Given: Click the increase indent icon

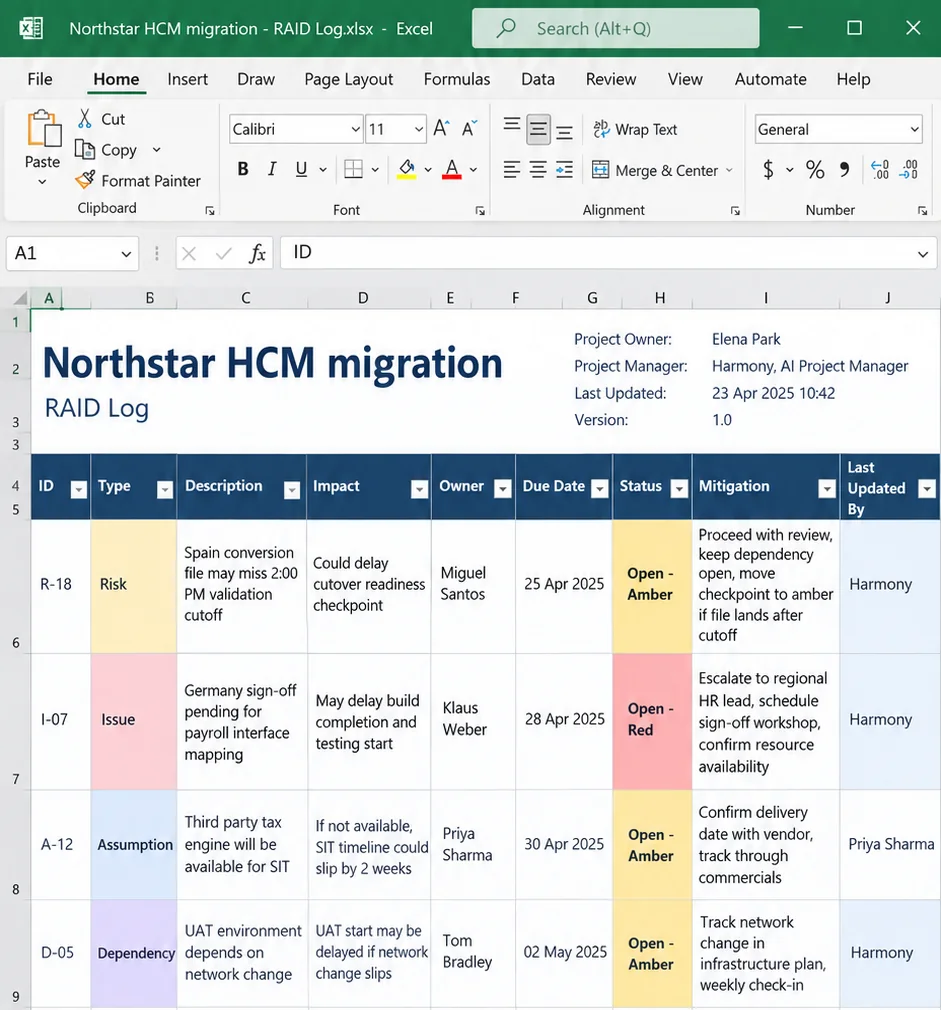Looking at the screenshot, I should [x=564, y=169].
